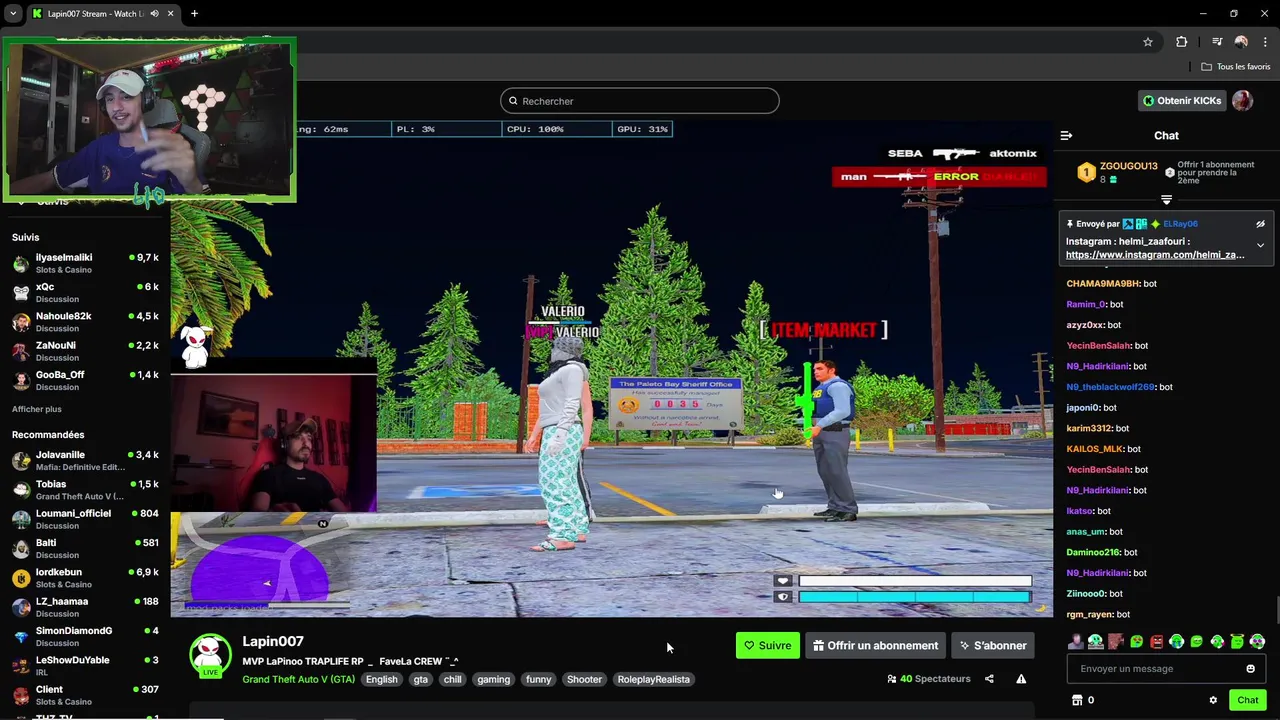
Task: Open Client recommended channel
Action: tap(85, 695)
